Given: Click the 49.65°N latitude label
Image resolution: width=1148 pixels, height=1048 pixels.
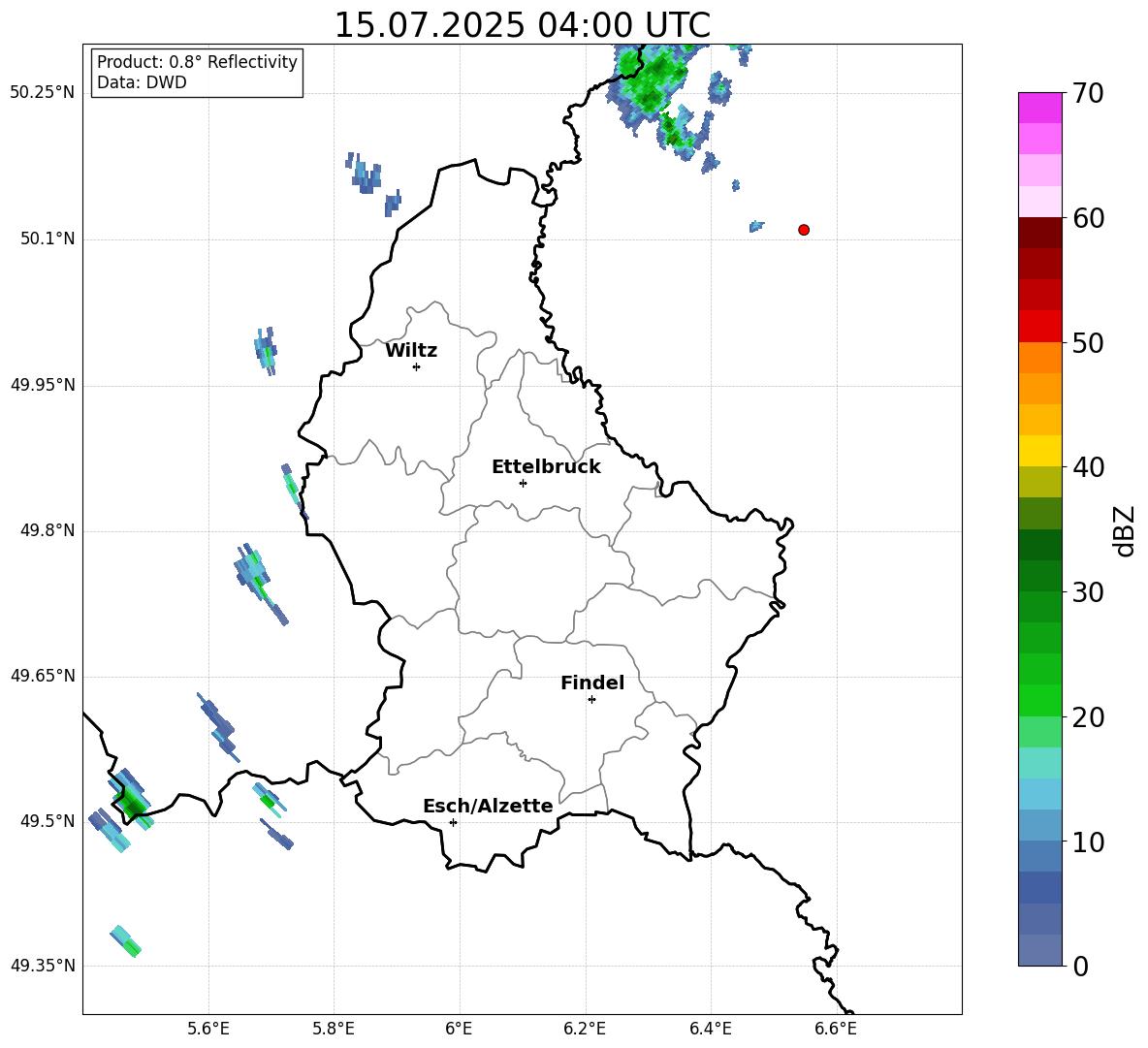Looking at the screenshot, I should click(x=42, y=676).
